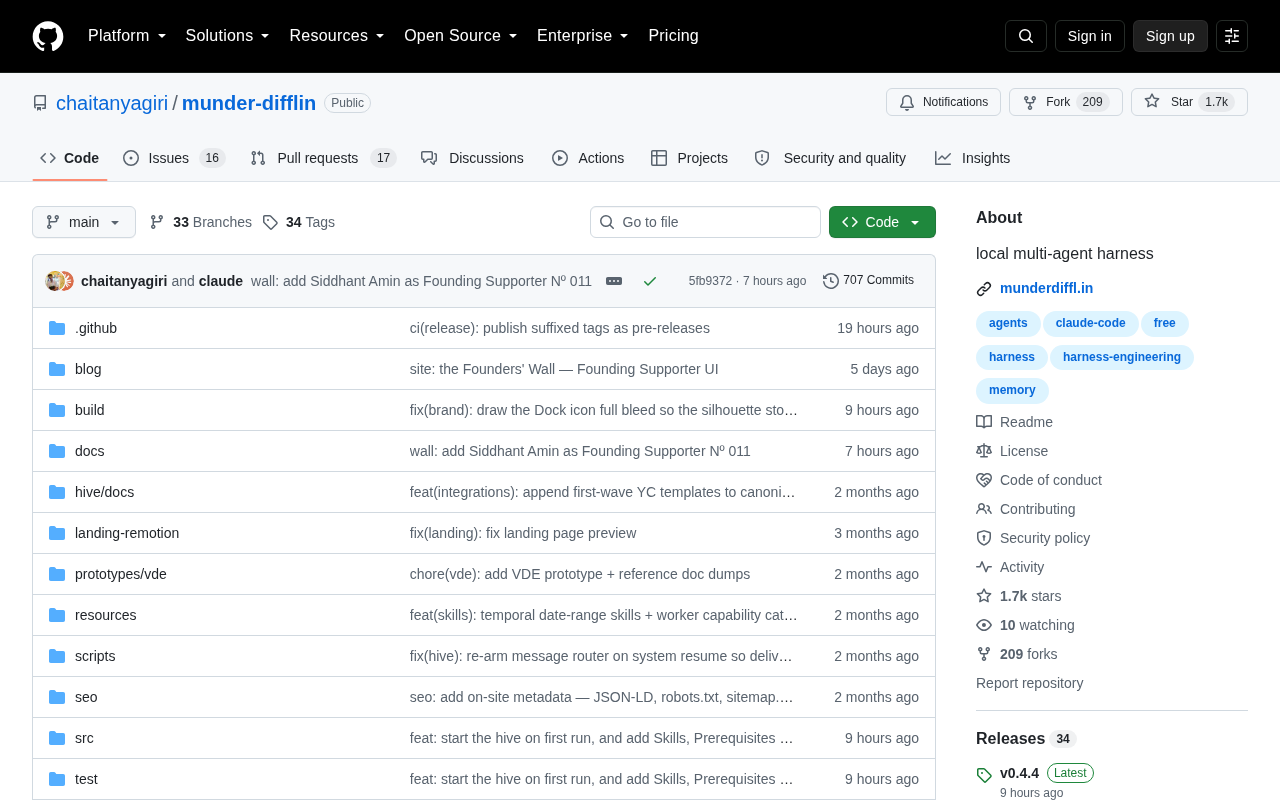This screenshot has width=1280, height=800.
Task: Click the Sign up button
Action: coord(1170,36)
